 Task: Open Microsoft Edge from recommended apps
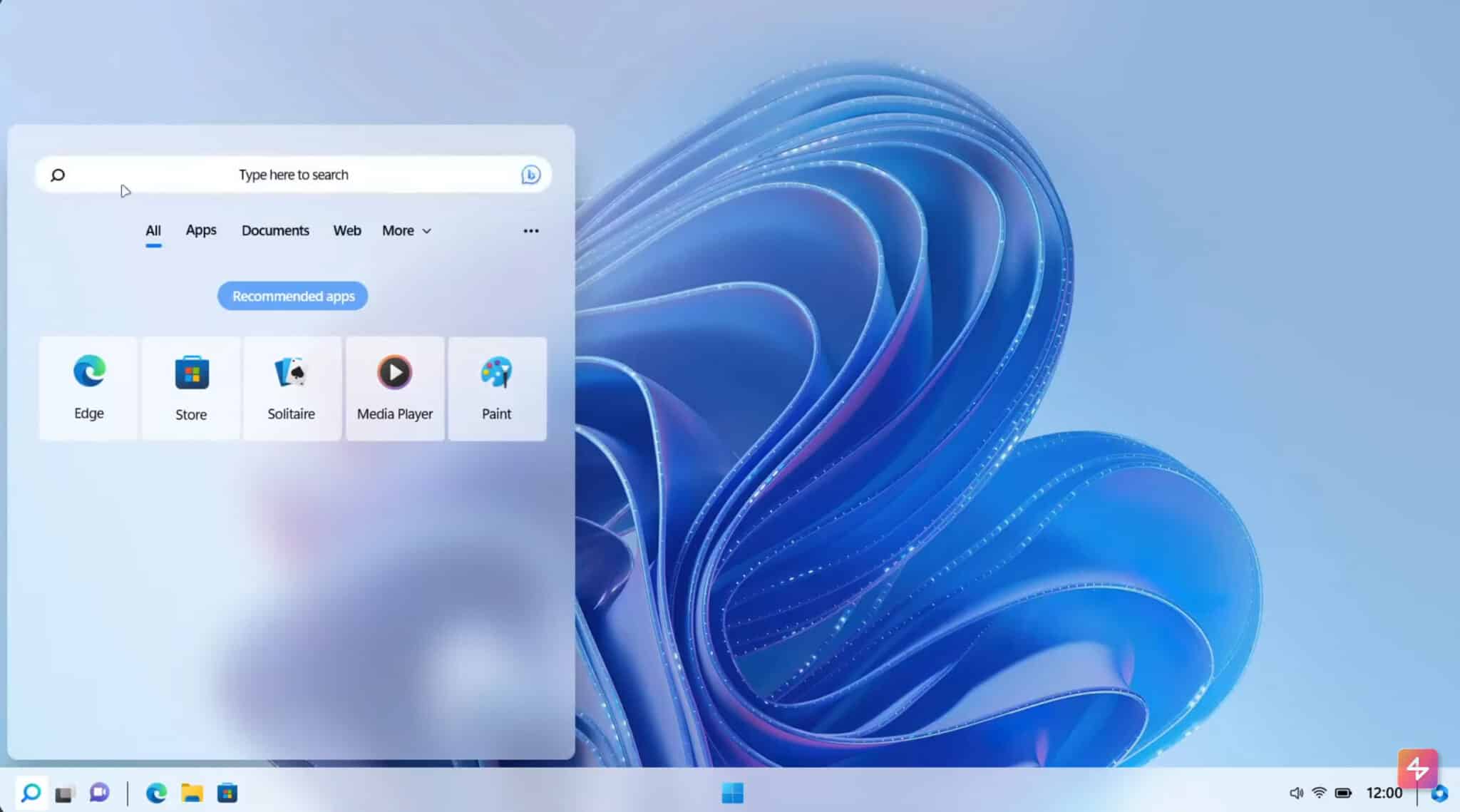click(88, 387)
